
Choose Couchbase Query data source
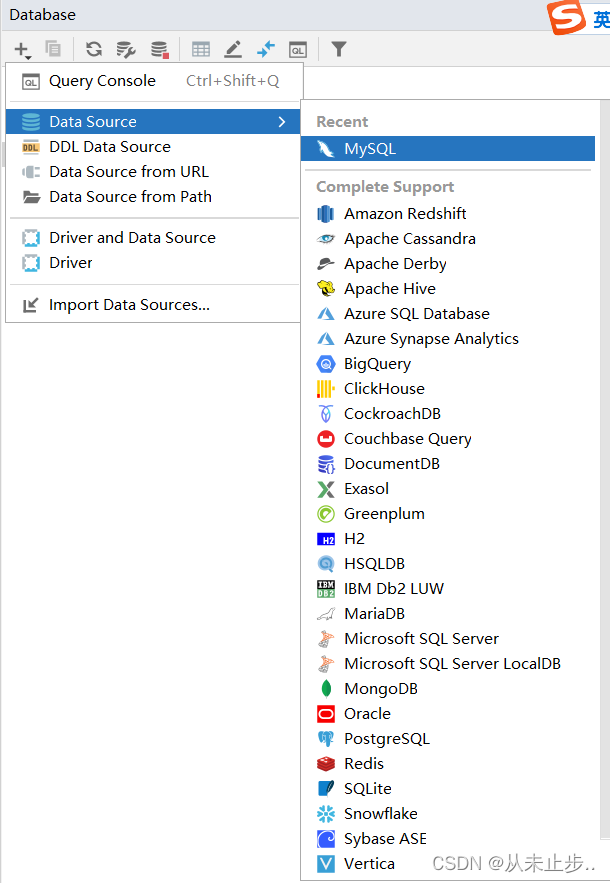[448, 439]
